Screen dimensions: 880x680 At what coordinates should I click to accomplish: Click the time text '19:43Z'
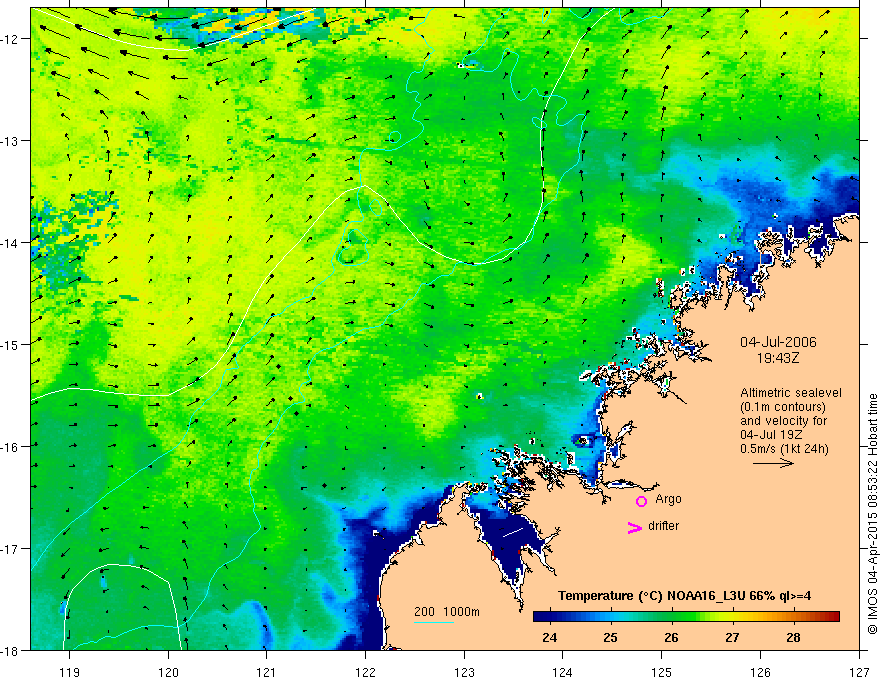click(778, 358)
